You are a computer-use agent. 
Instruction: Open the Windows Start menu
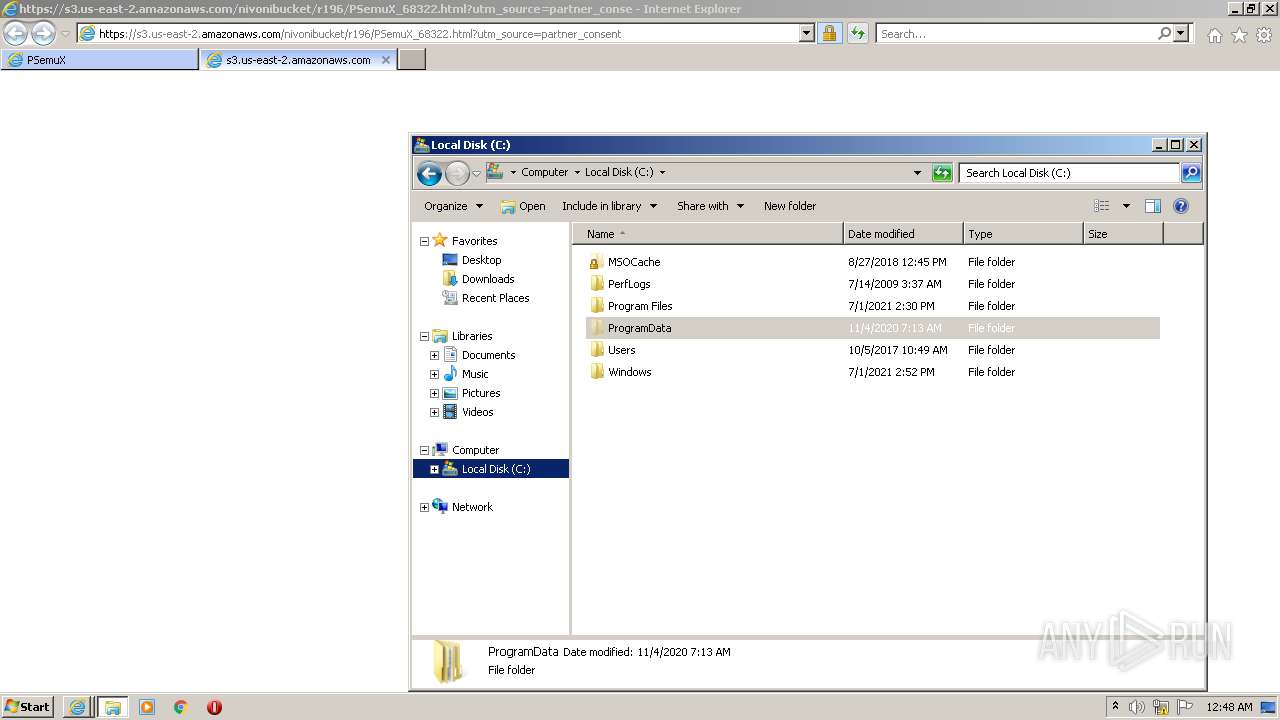pos(27,707)
